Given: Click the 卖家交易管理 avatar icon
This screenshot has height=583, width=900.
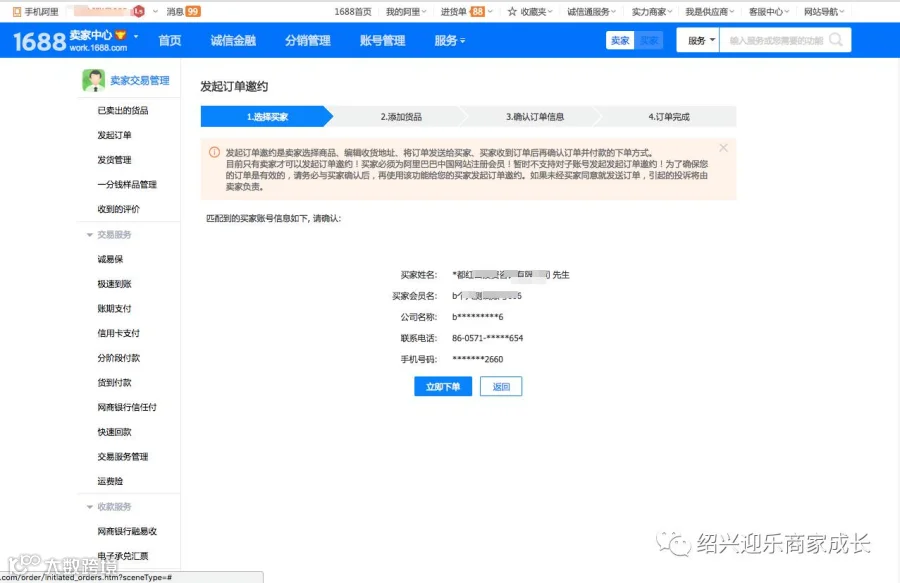Looking at the screenshot, I should tap(94, 80).
